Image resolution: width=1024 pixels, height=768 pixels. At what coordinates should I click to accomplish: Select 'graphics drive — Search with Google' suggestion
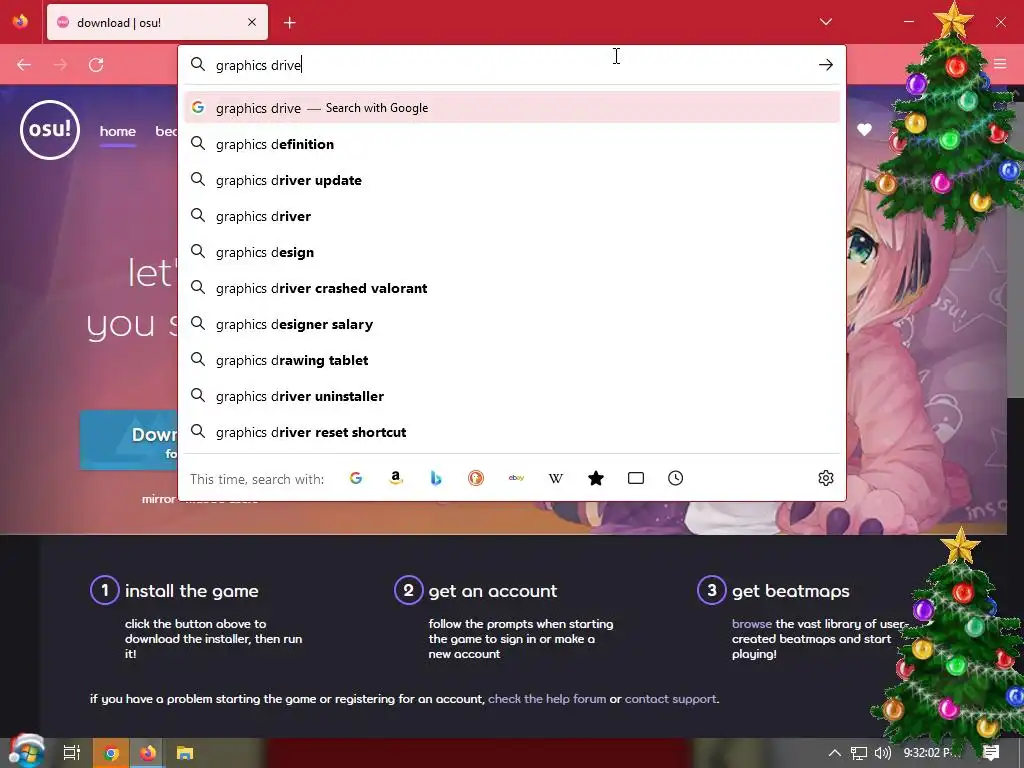(x=512, y=108)
